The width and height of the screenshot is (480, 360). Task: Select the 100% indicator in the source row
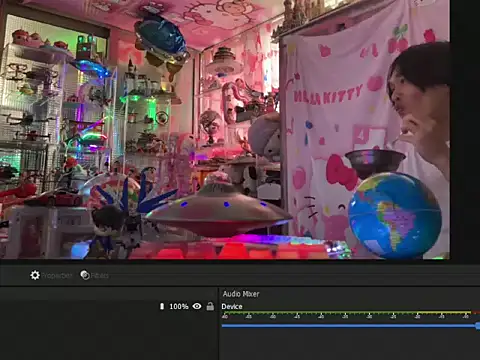[x=179, y=306]
